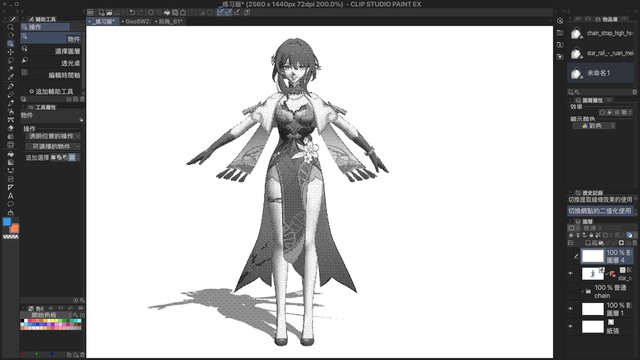Click the Undo arrow in top toolbar
The height and width of the screenshot is (360, 640).
pyautogui.click(x=132, y=12)
